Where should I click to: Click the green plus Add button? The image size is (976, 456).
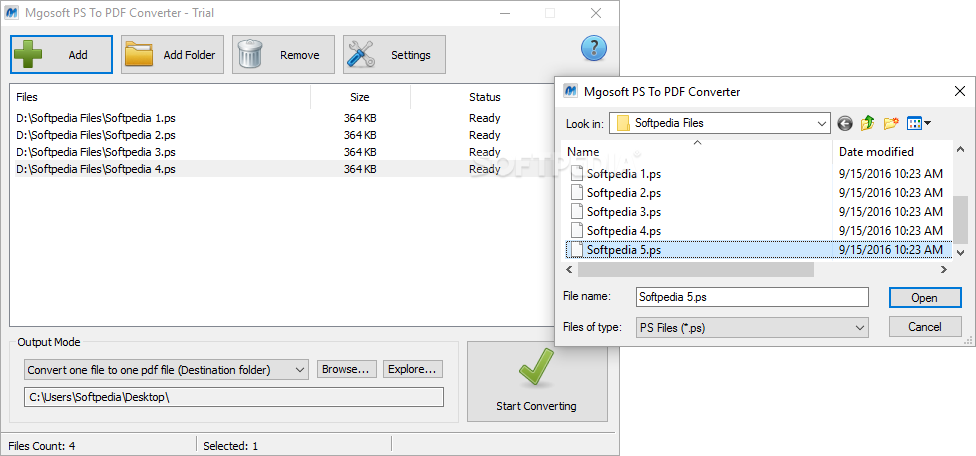point(61,55)
